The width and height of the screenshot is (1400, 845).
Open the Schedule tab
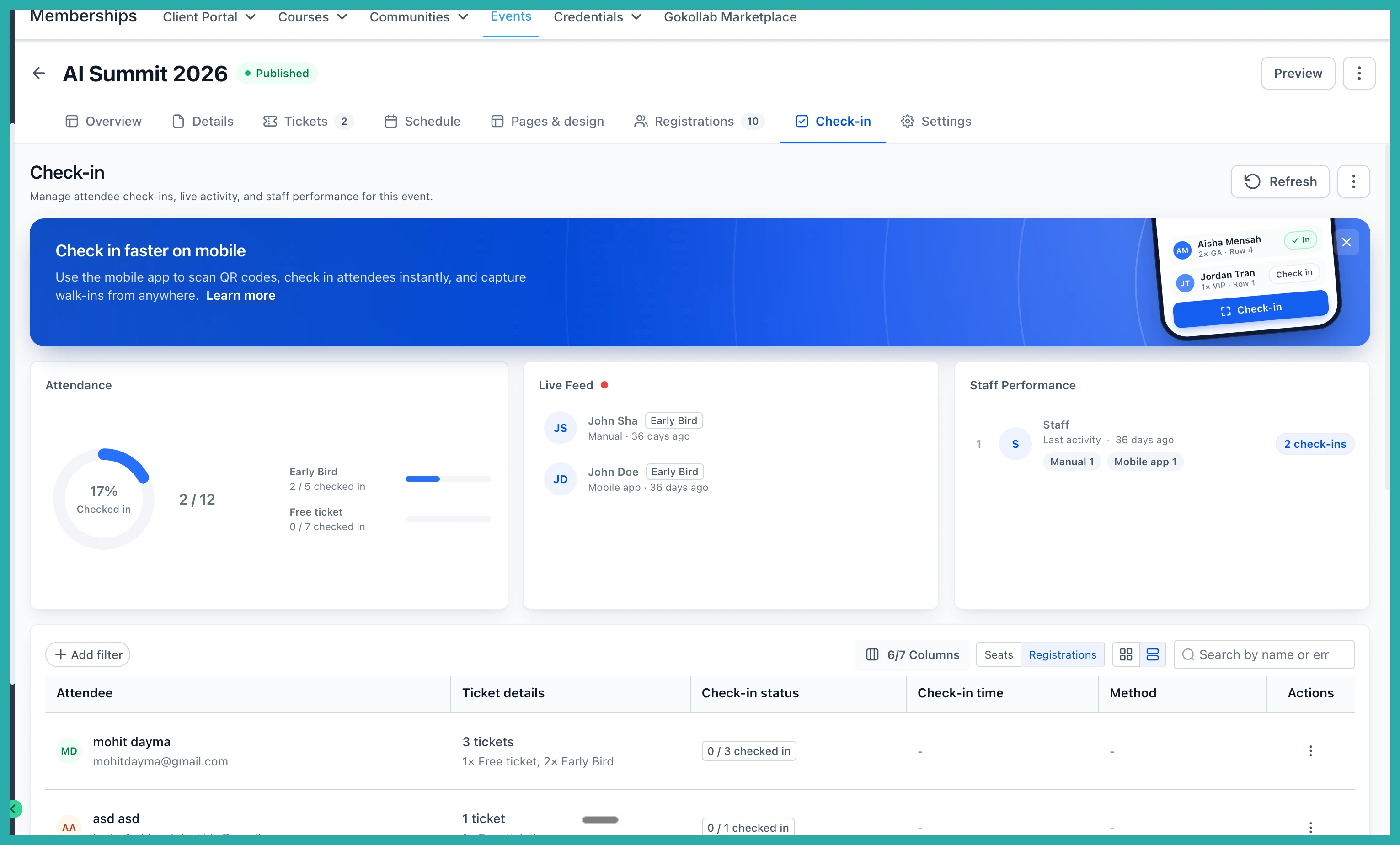tap(422, 121)
